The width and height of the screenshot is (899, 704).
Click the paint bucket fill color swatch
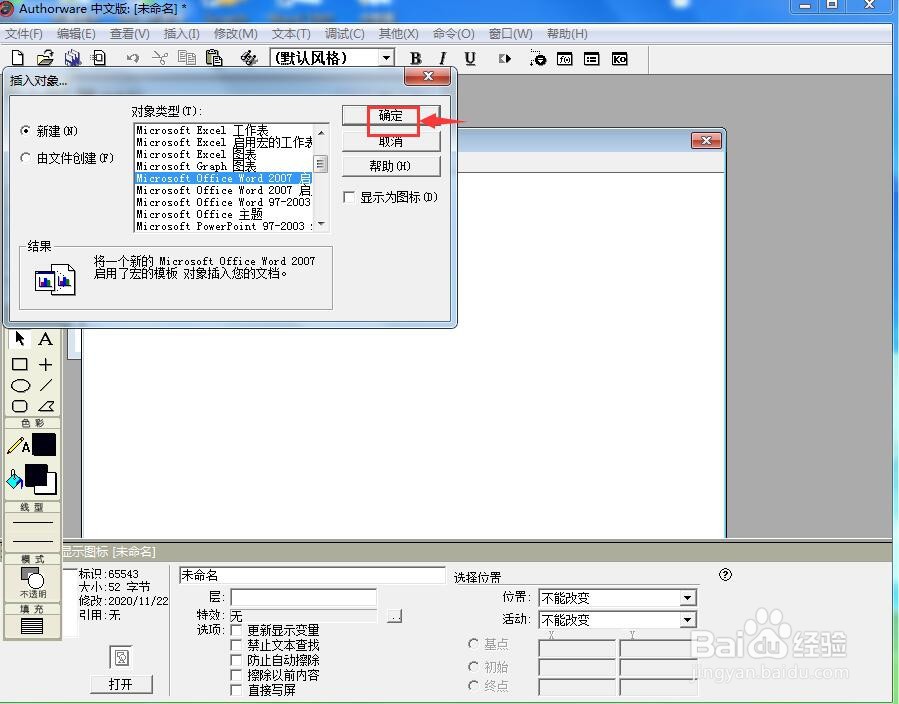pyautogui.click(x=40, y=479)
